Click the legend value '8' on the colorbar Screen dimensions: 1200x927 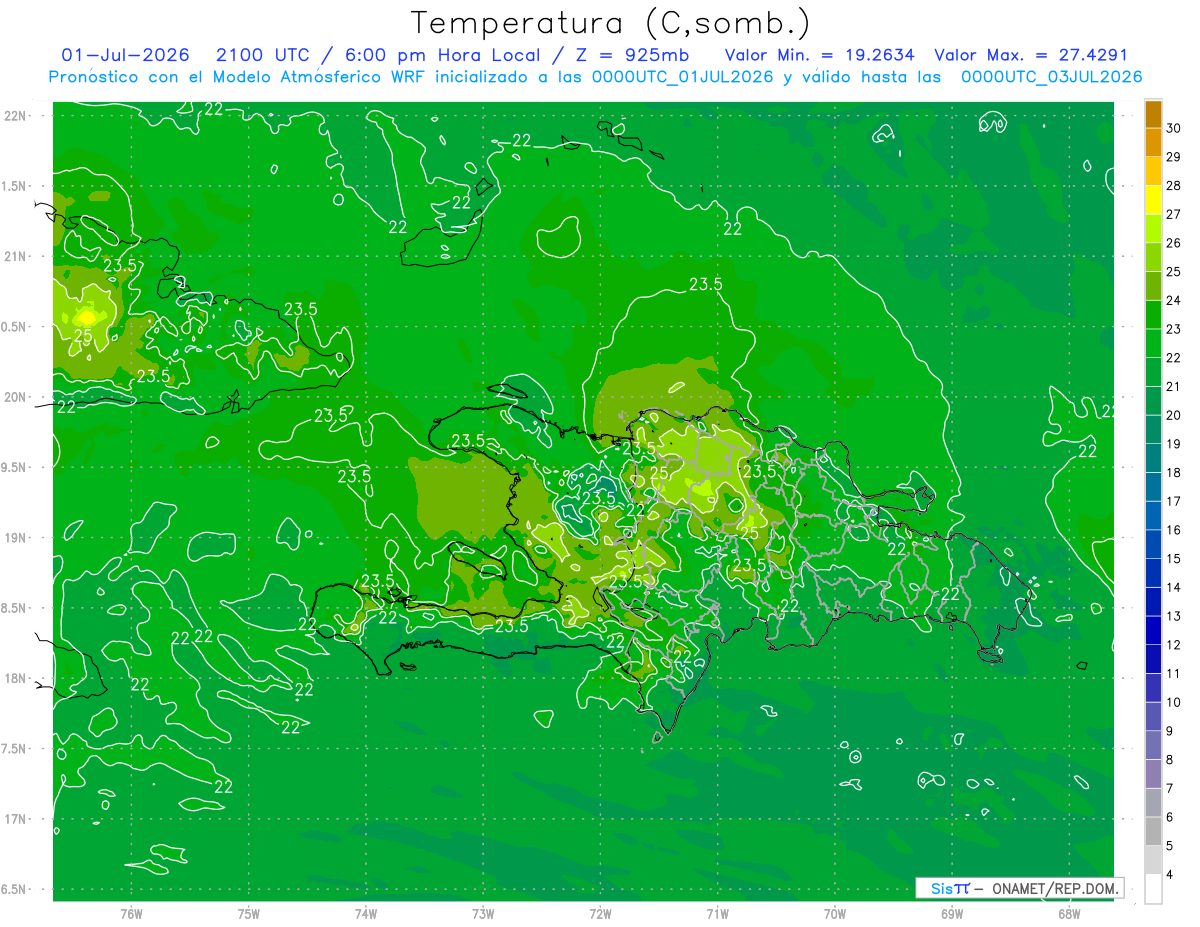tap(1171, 760)
